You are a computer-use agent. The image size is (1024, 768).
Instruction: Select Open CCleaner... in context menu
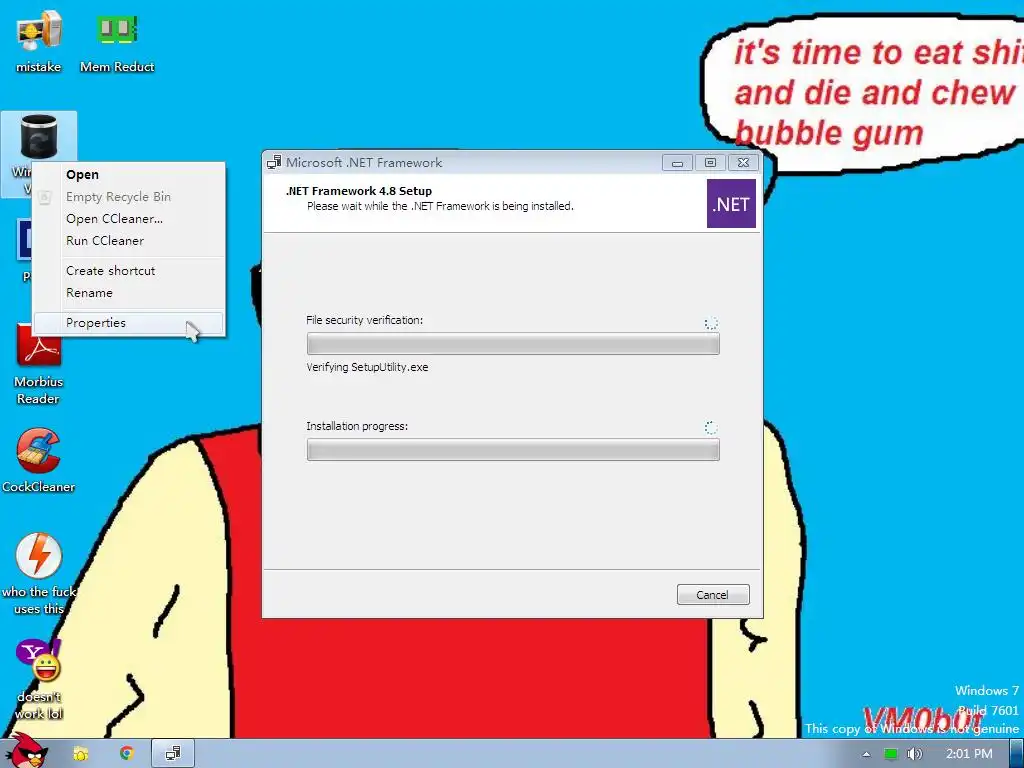point(129,219)
